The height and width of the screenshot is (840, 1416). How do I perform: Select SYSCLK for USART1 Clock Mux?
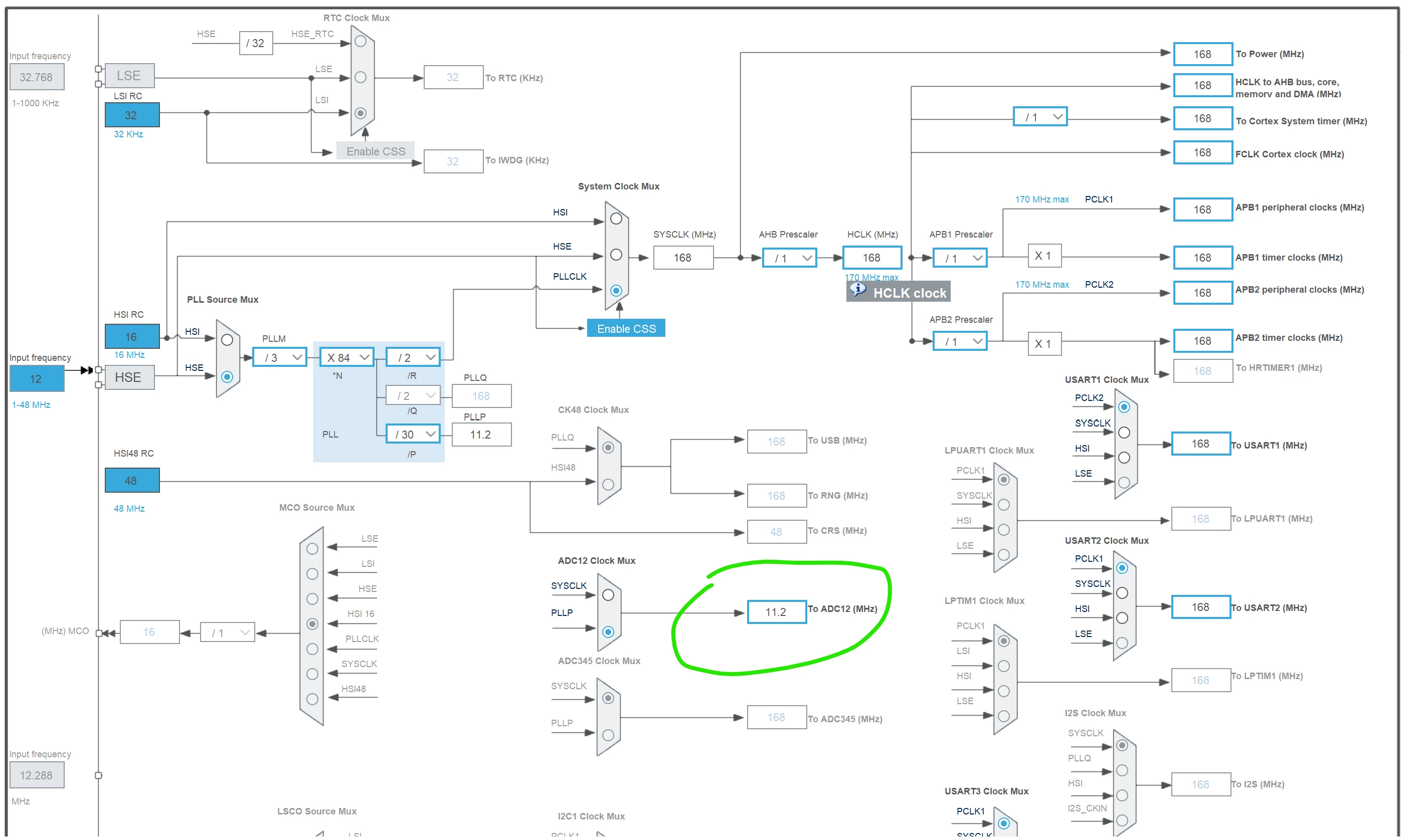click(x=1124, y=433)
